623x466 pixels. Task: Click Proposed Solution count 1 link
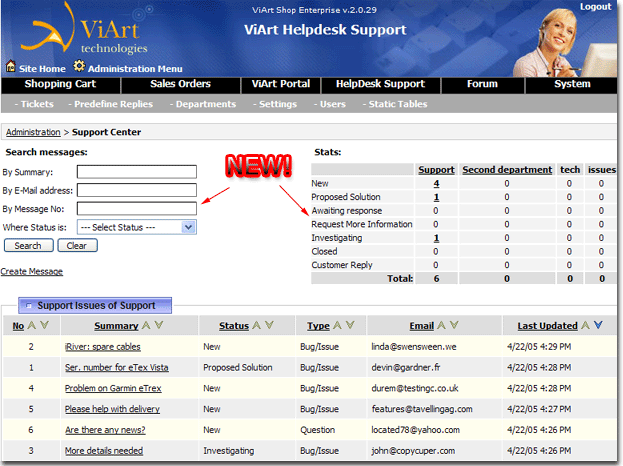436,197
